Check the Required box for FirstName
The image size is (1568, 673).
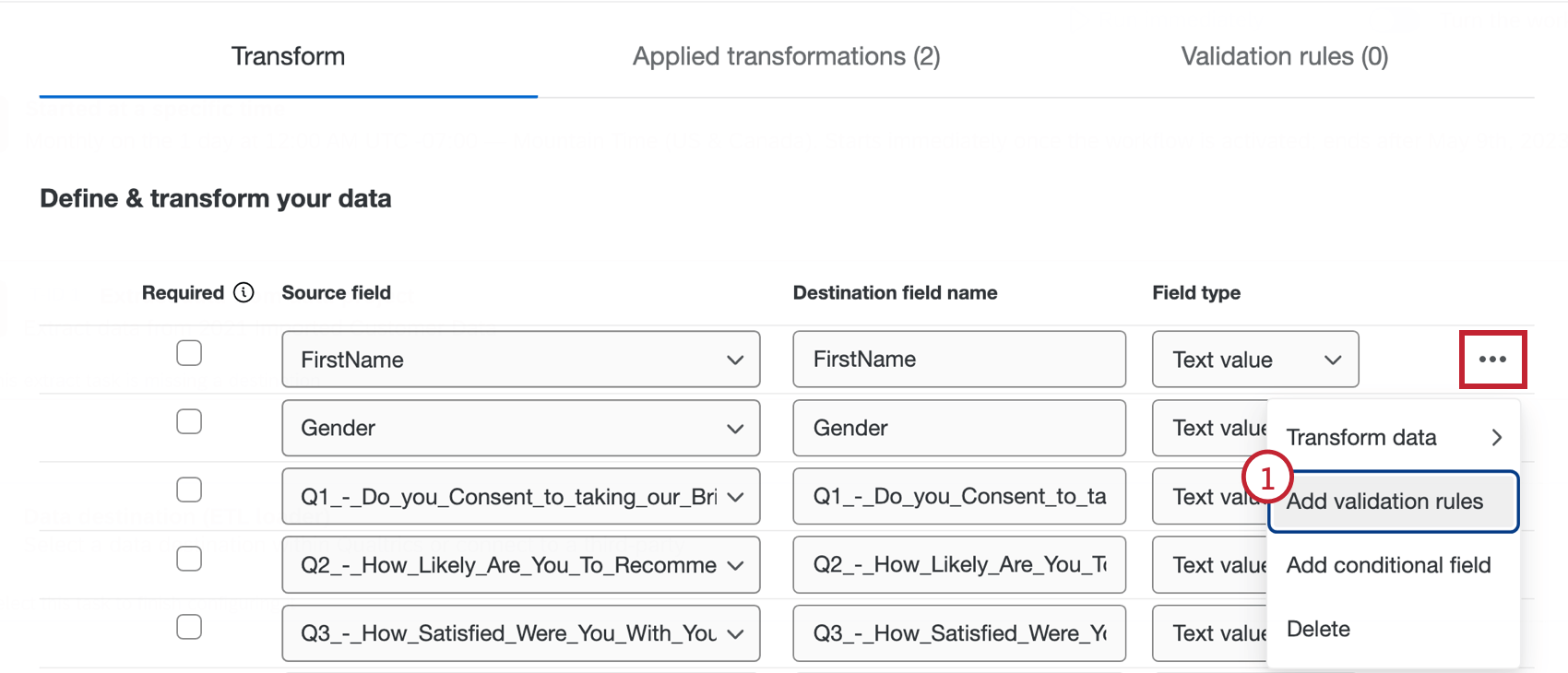point(189,353)
